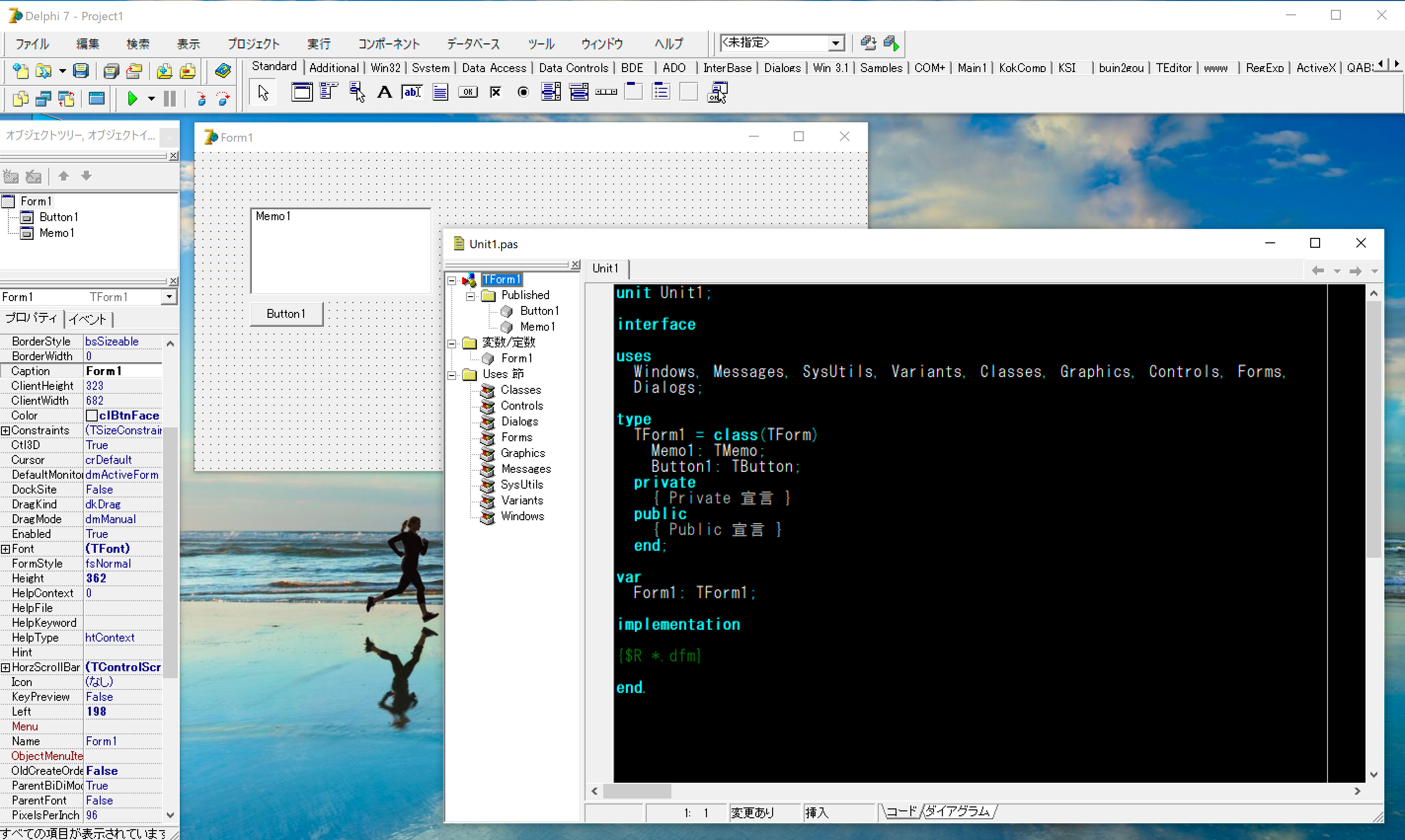
Task: Pick the TEdit component from palette
Action: pos(412,92)
